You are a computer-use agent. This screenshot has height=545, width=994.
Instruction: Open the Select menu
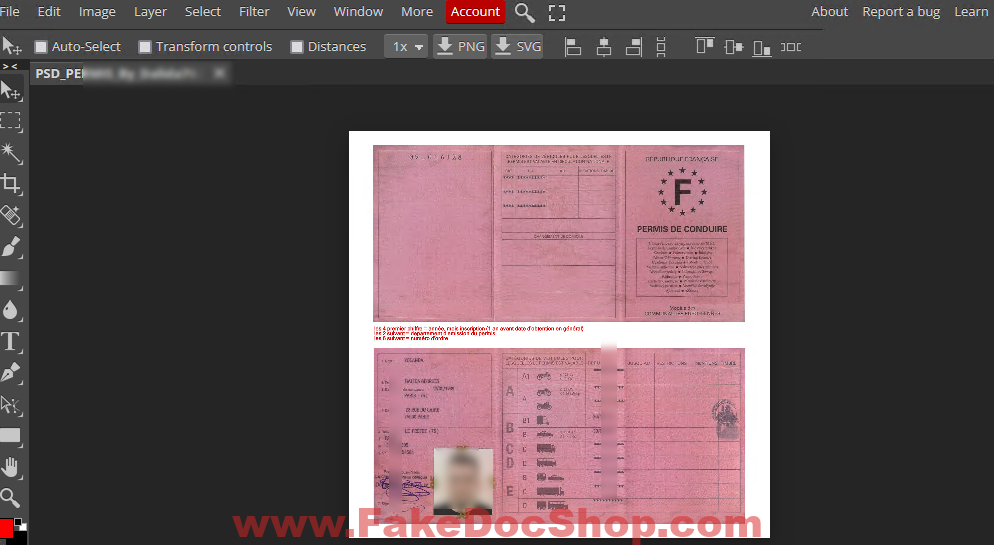tap(203, 11)
